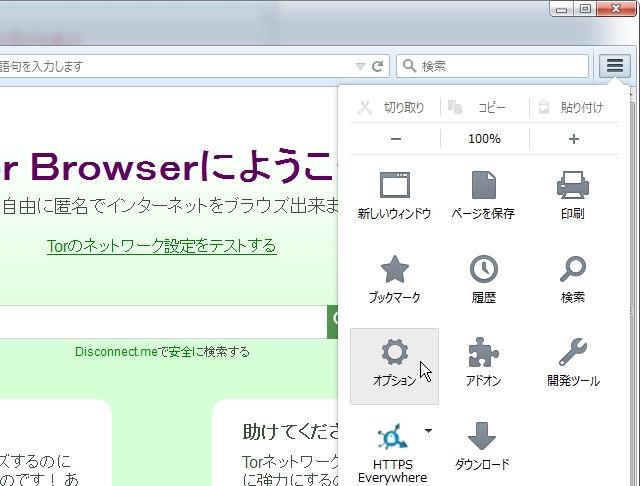Open the hamburger menu button
This screenshot has width=640, height=486.
point(615,66)
